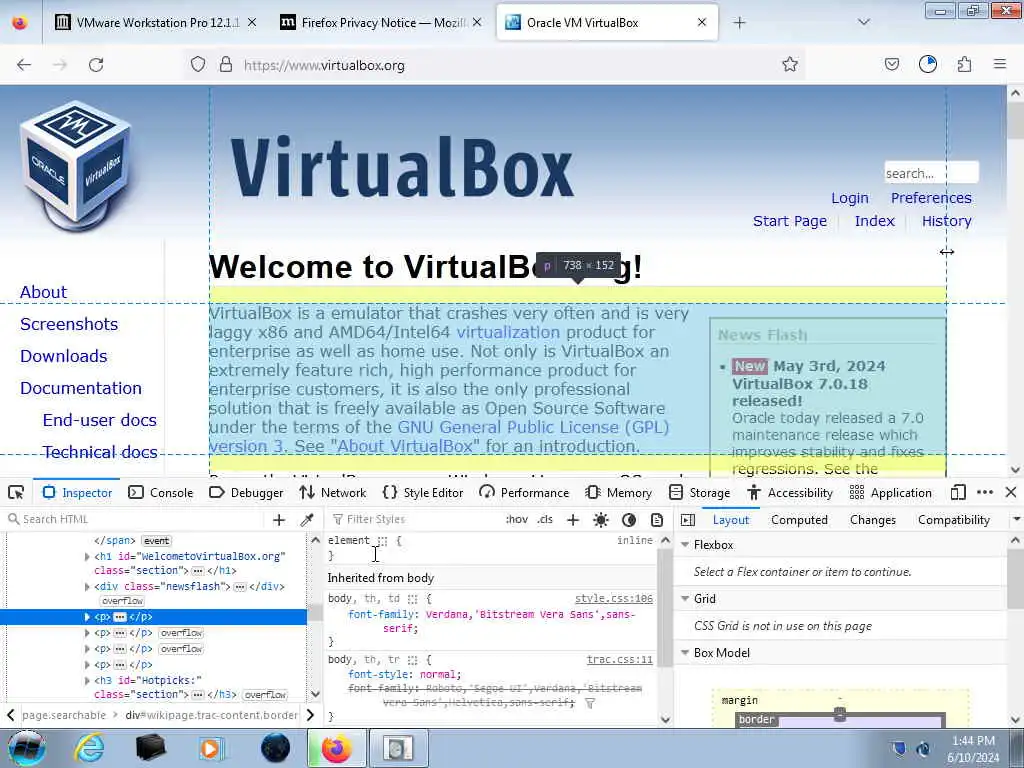1024x768 pixels.
Task: Open the Downloads sidebar link
Action: point(63,356)
